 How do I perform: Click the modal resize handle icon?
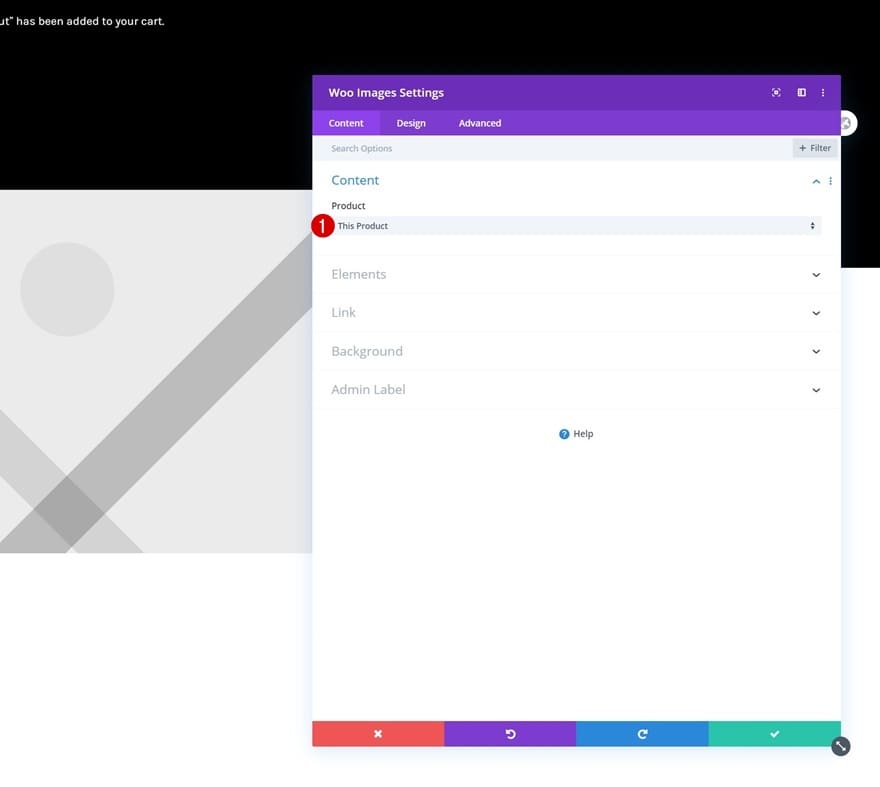tap(840, 746)
